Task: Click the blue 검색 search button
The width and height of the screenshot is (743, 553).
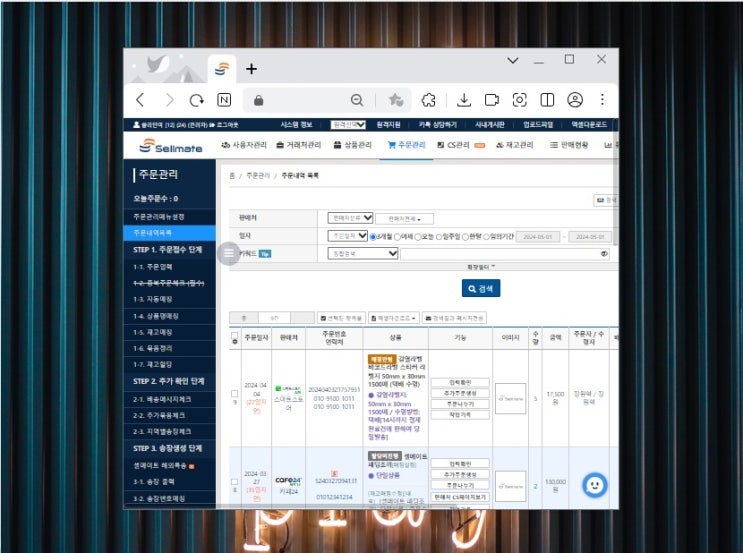Action: 481,289
